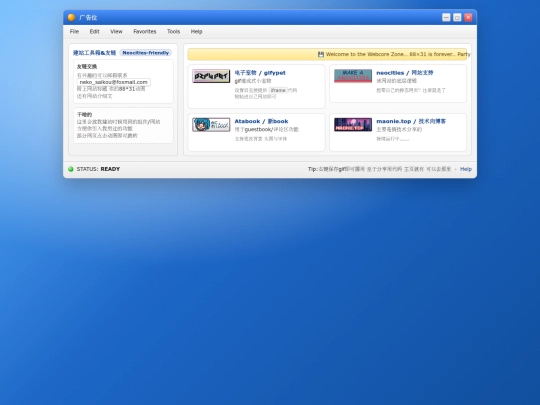Maximize the window
The height and width of the screenshot is (405, 540).
coord(457,17)
